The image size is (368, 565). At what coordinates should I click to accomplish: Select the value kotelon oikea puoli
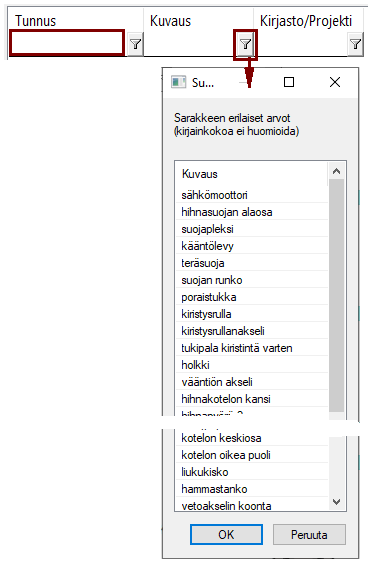coord(252,455)
